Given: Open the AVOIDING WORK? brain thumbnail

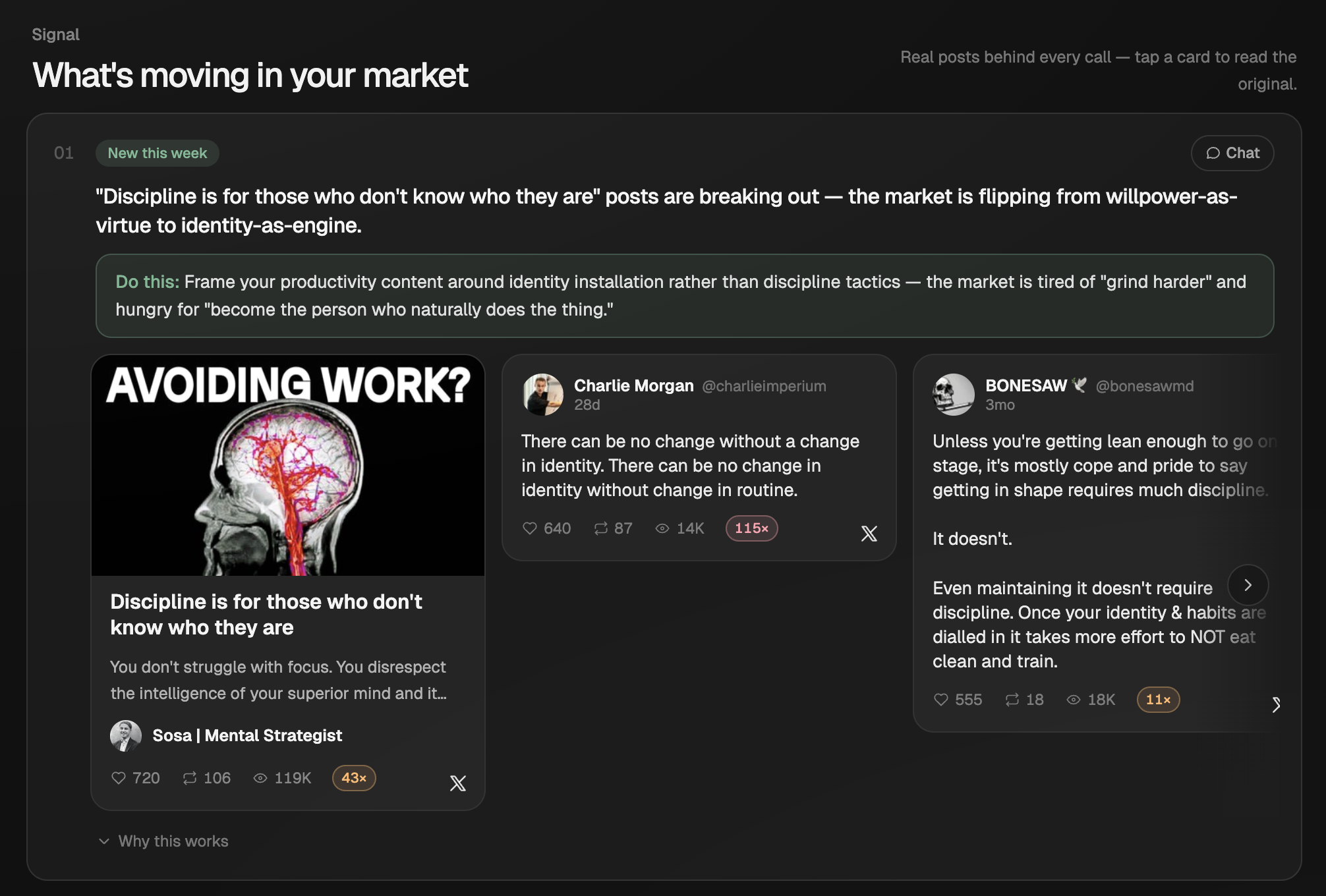Looking at the screenshot, I should (288, 466).
